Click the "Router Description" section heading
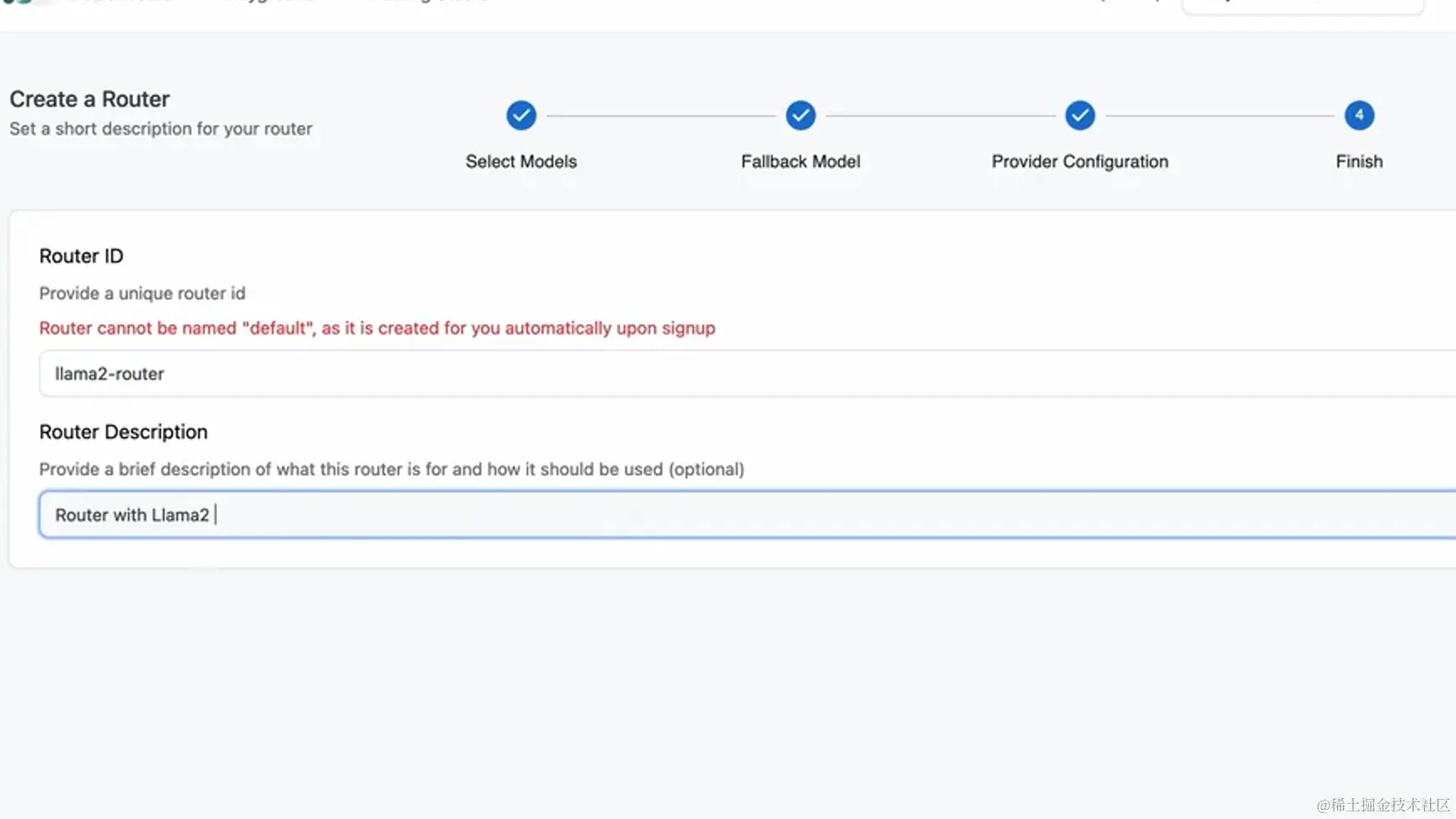The width and height of the screenshot is (1456, 819). [x=123, y=432]
